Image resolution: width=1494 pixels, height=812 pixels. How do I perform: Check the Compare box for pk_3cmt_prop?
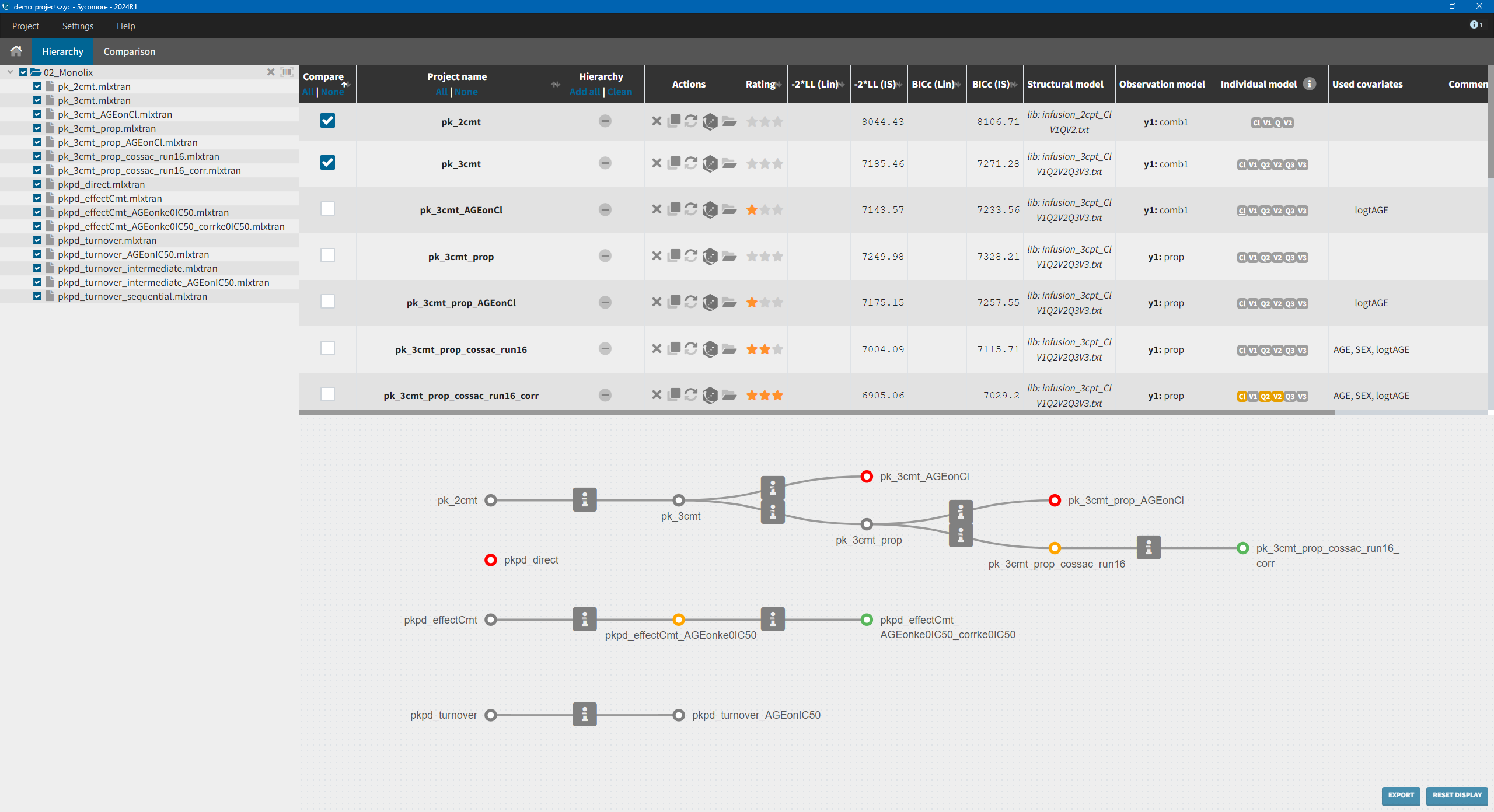click(x=327, y=256)
